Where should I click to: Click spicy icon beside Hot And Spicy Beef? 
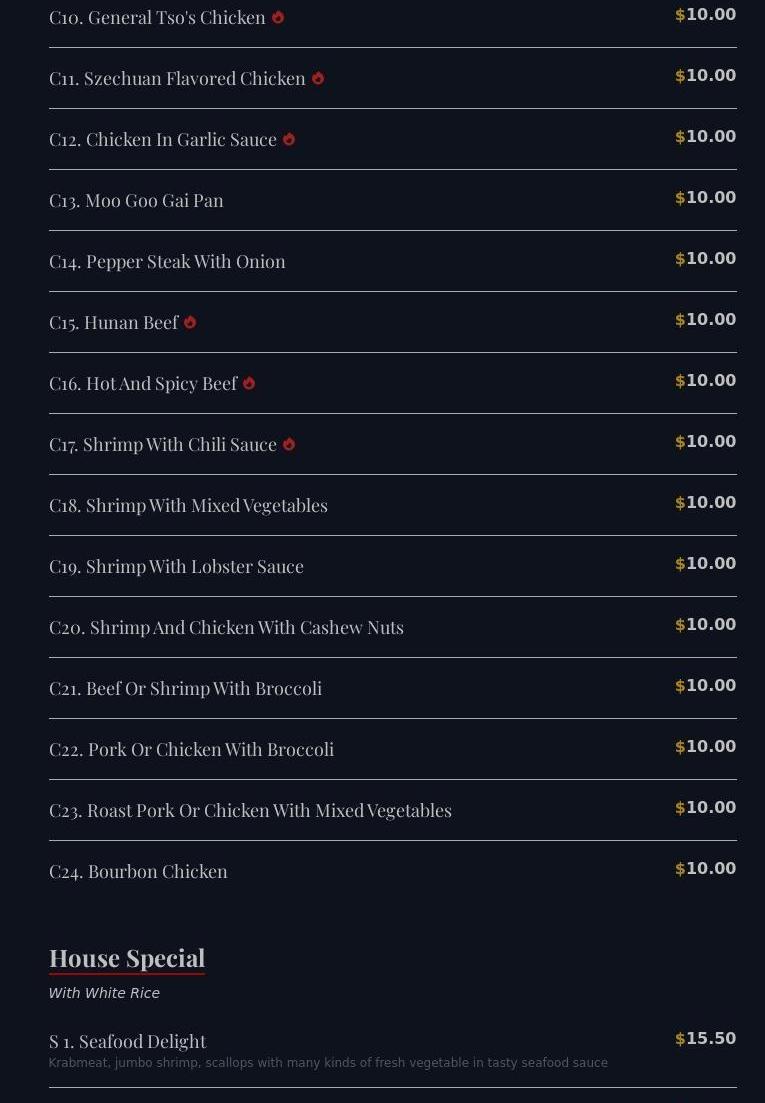pos(249,383)
